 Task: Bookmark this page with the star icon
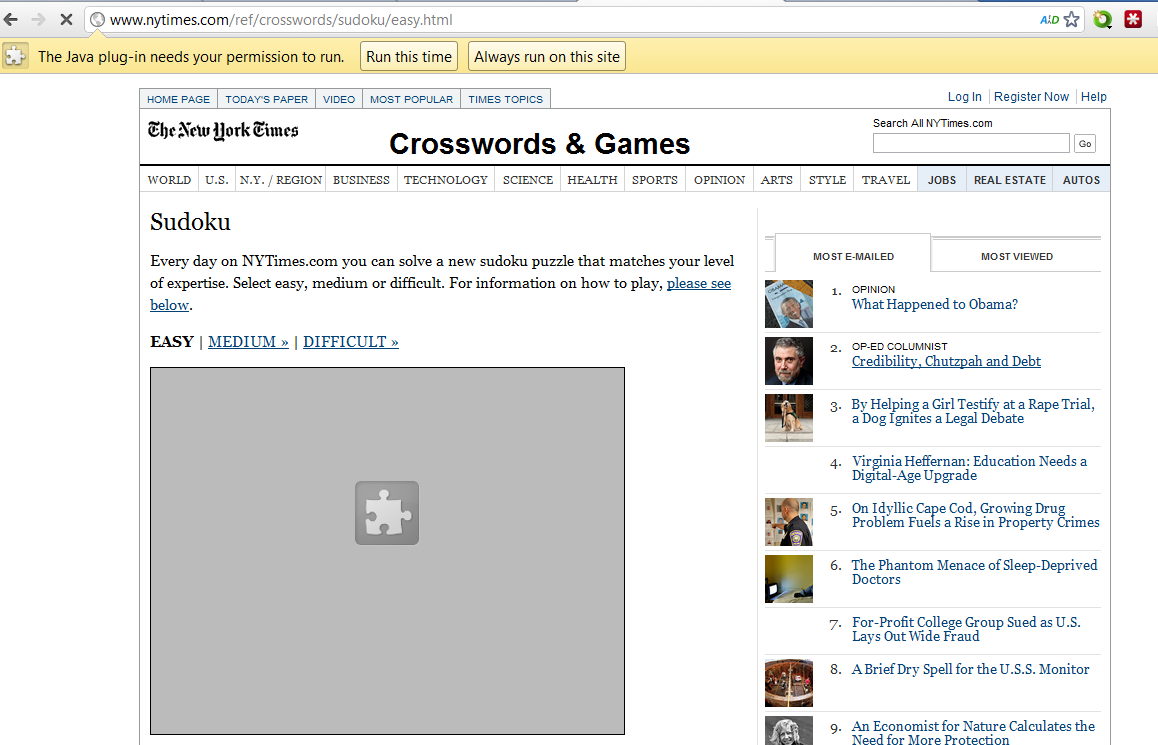(1072, 19)
